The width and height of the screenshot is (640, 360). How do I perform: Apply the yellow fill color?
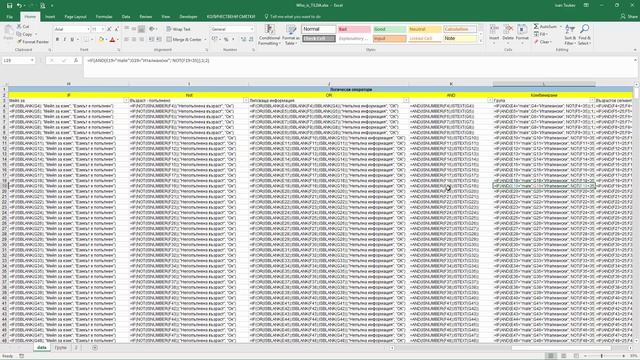pos(101,40)
